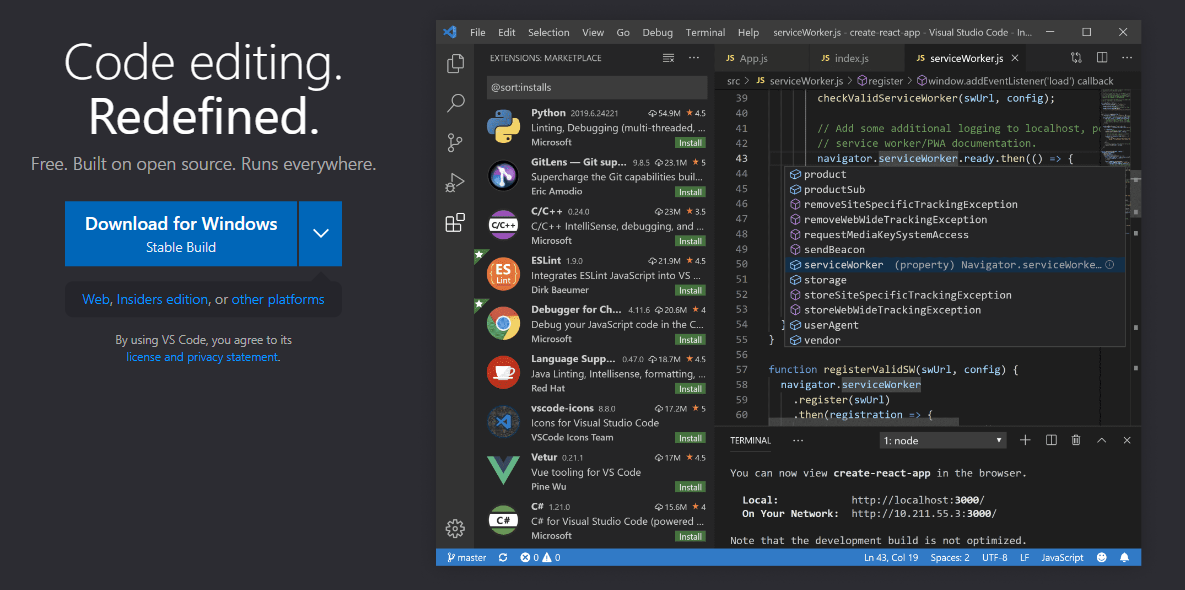Open the Source Control view icon
The image size is (1185, 590).
[456, 142]
